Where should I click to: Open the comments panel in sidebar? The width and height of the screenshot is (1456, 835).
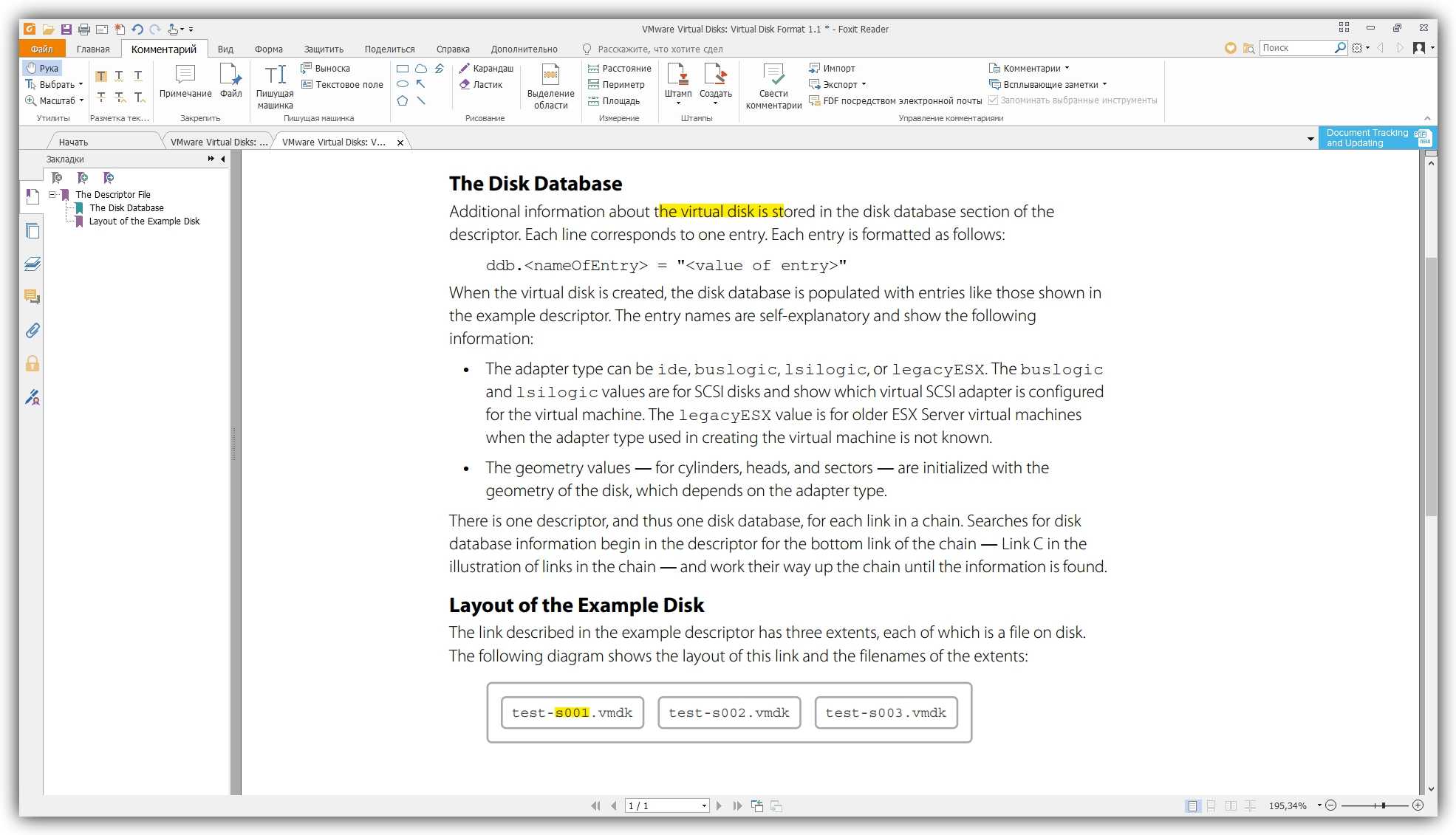(33, 297)
